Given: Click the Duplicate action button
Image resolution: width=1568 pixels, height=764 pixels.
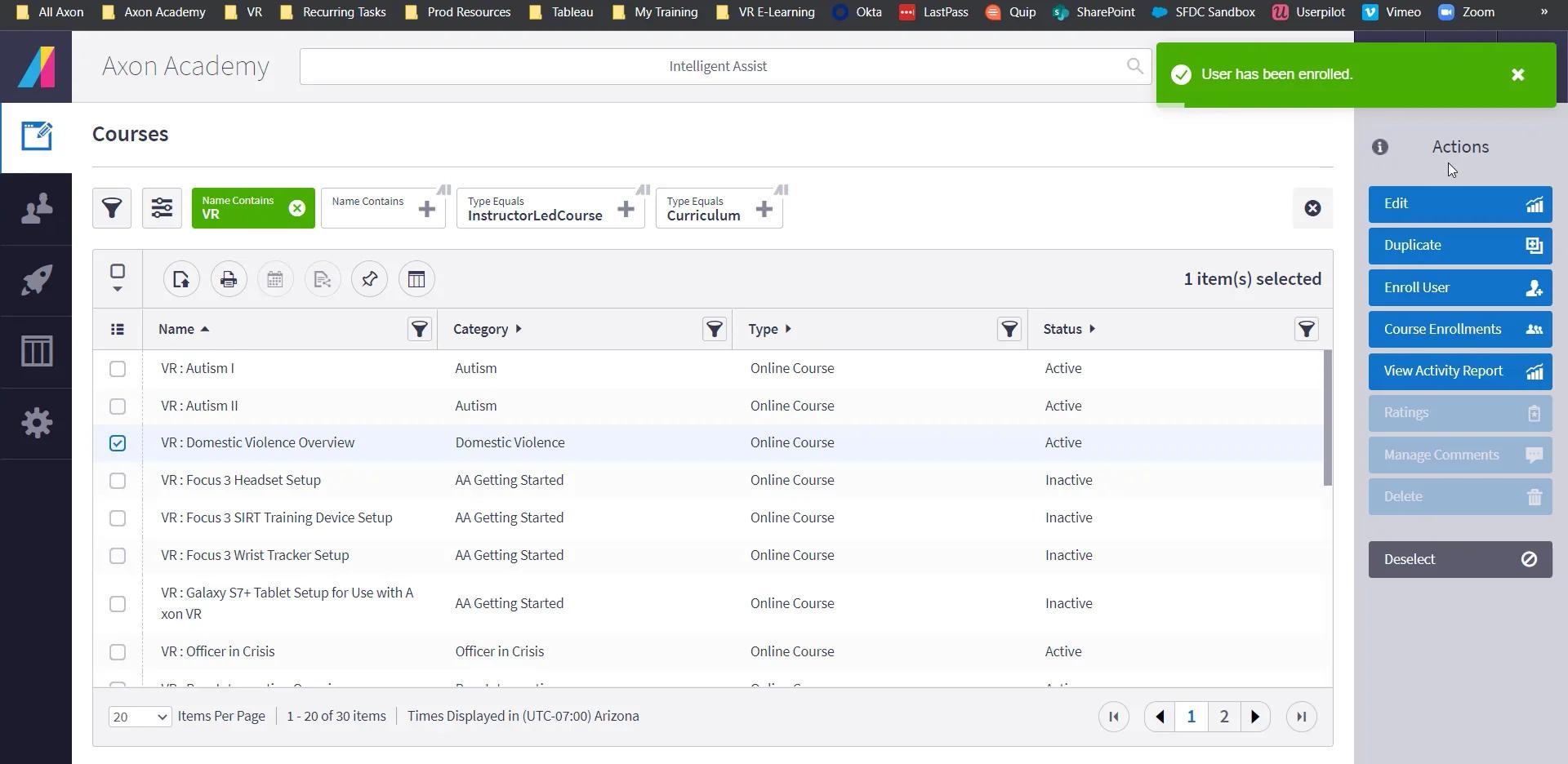Looking at the screenshot, I should pos(1460,246).
